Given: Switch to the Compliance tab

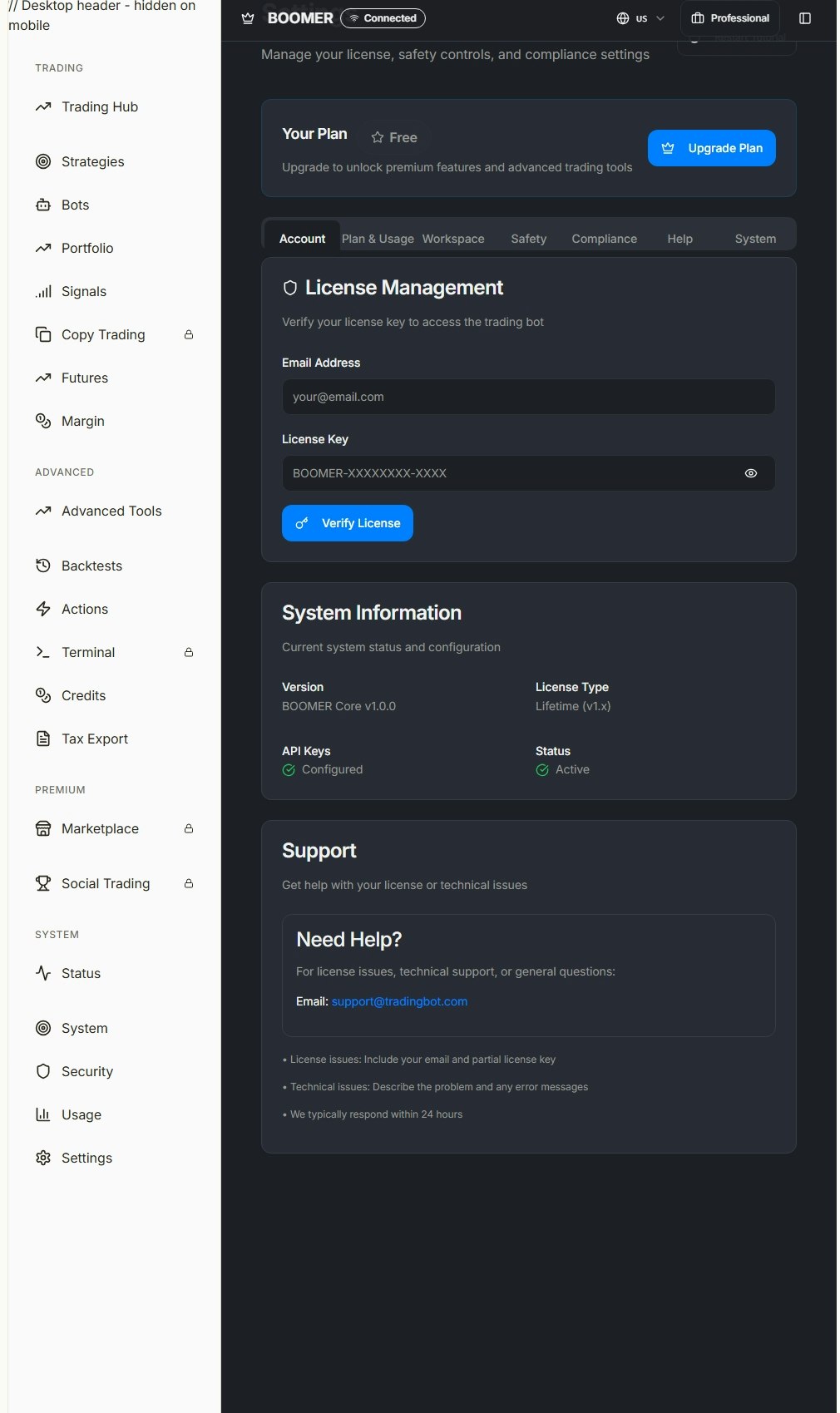Looking at the screenshot, I should (x=604, y=239).
